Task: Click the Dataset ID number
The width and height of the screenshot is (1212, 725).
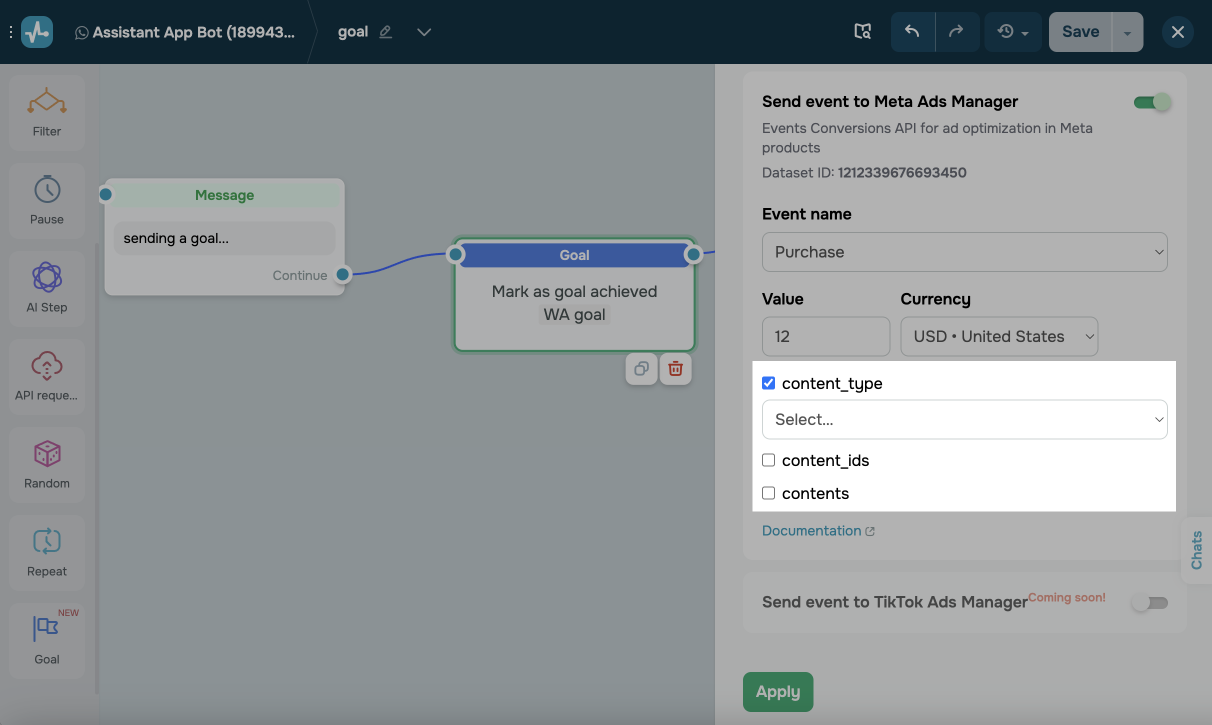Action: [902, 173]
